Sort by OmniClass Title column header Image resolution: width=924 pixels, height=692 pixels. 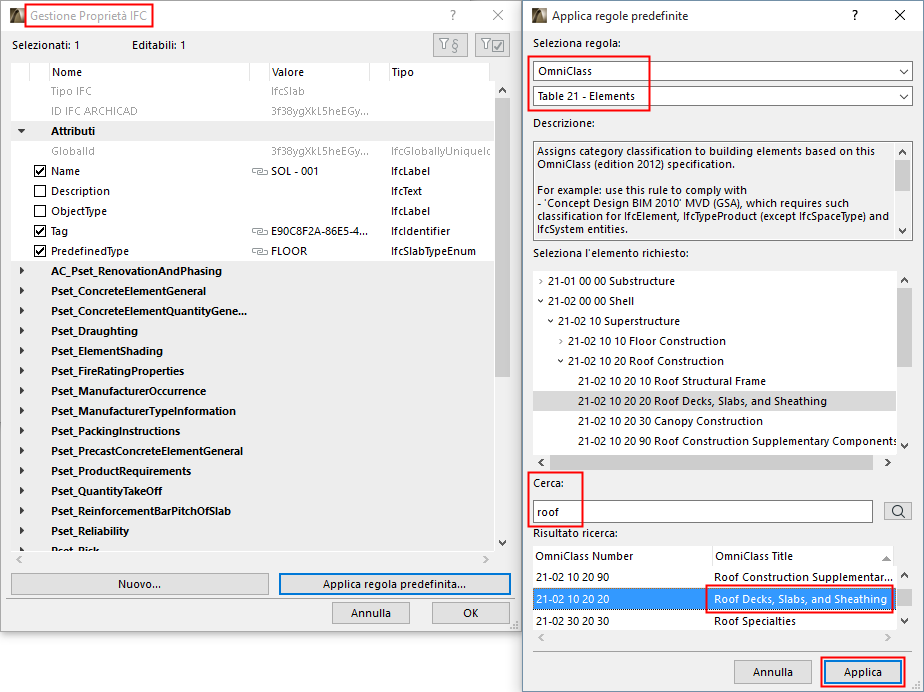(x=803, y=556)
